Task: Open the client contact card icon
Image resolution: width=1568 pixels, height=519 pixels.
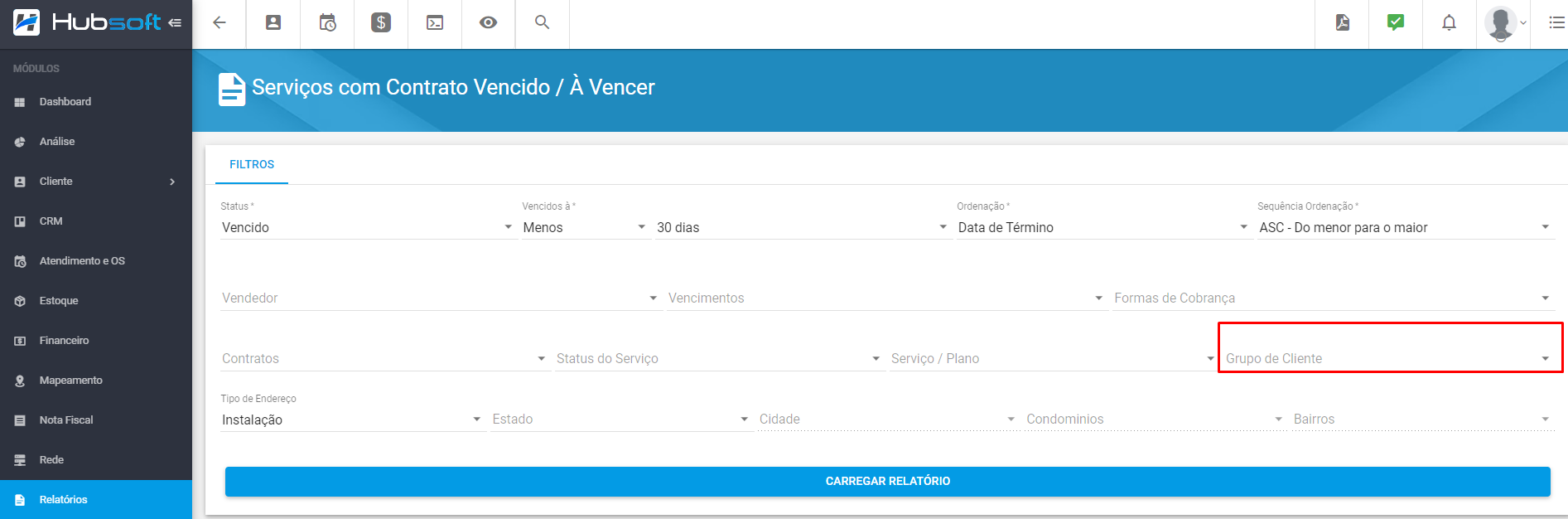Action: 273,23
